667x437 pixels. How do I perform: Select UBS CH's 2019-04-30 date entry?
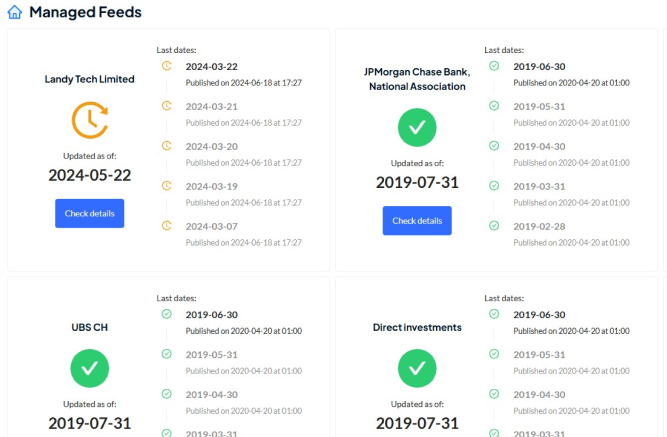pyautogui.click(x=211, y=395)
